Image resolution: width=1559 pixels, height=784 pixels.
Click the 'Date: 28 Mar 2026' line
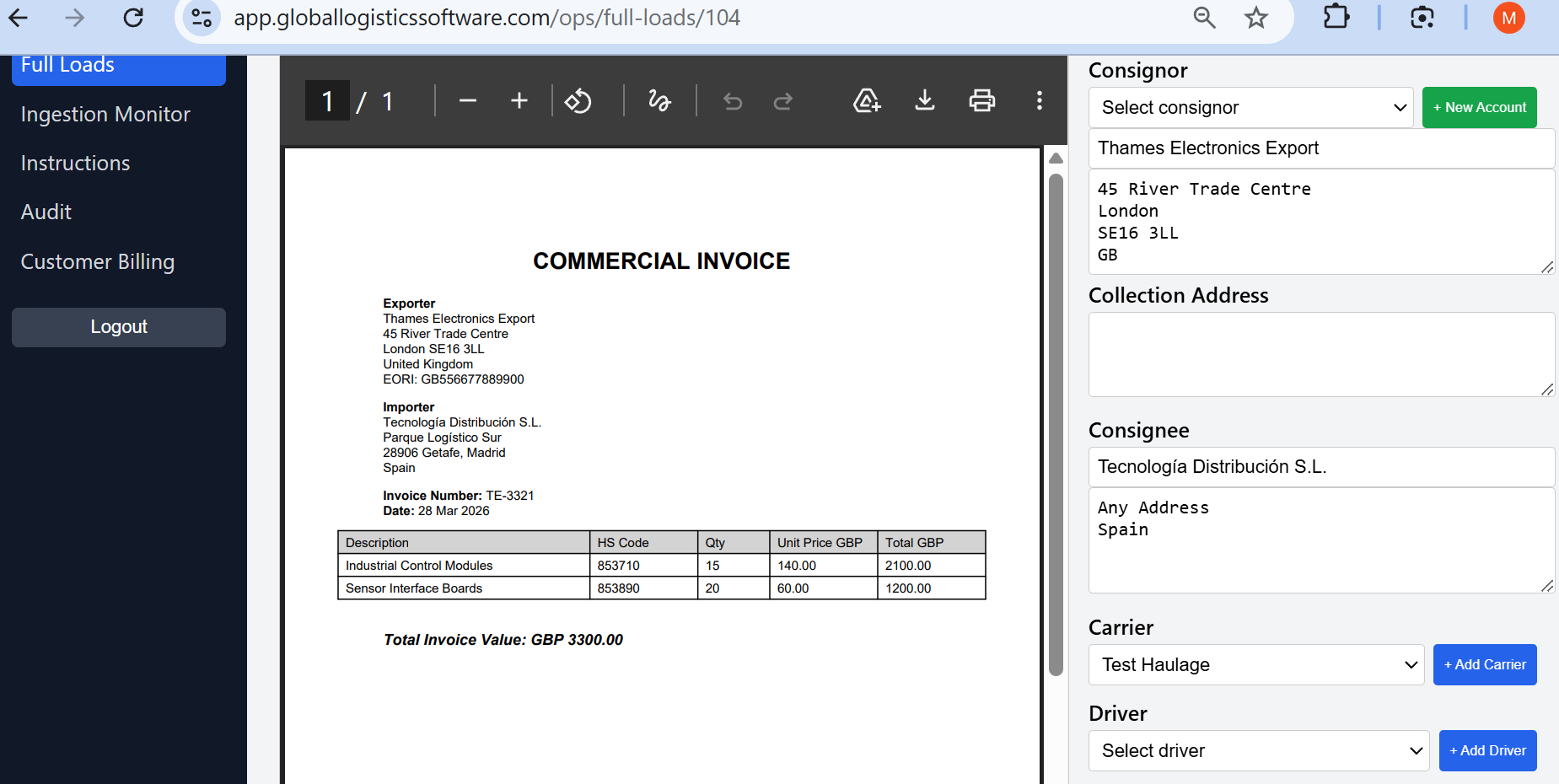(x=436, y=511)
